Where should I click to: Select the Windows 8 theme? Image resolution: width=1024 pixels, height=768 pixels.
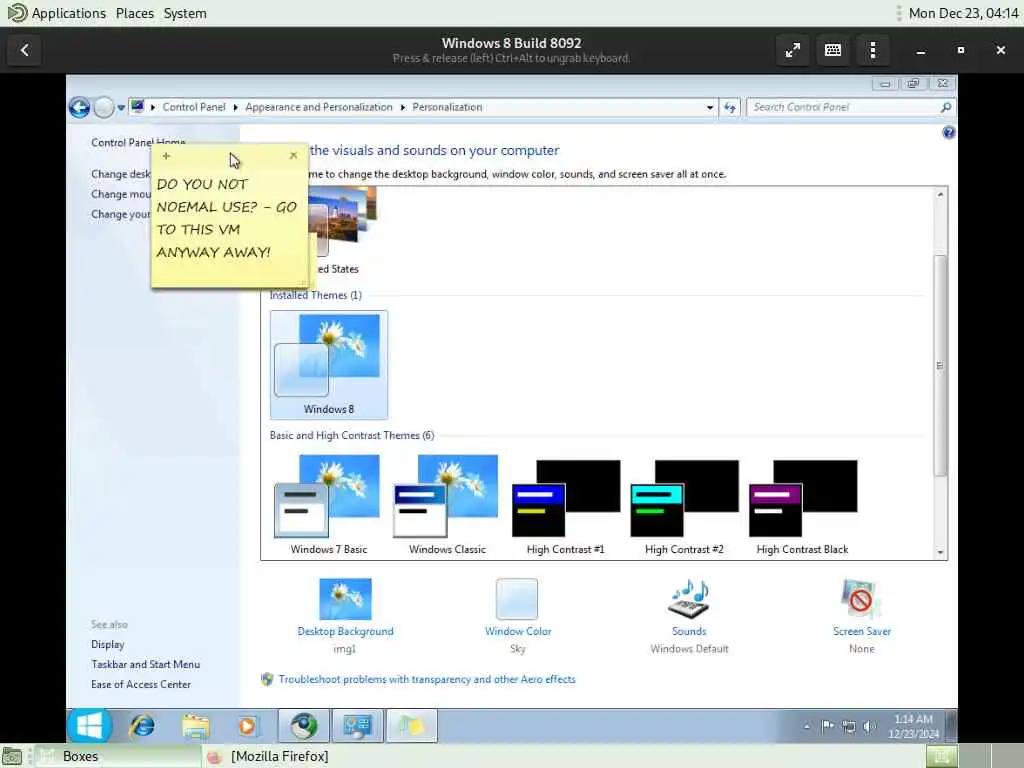(328, 364)
